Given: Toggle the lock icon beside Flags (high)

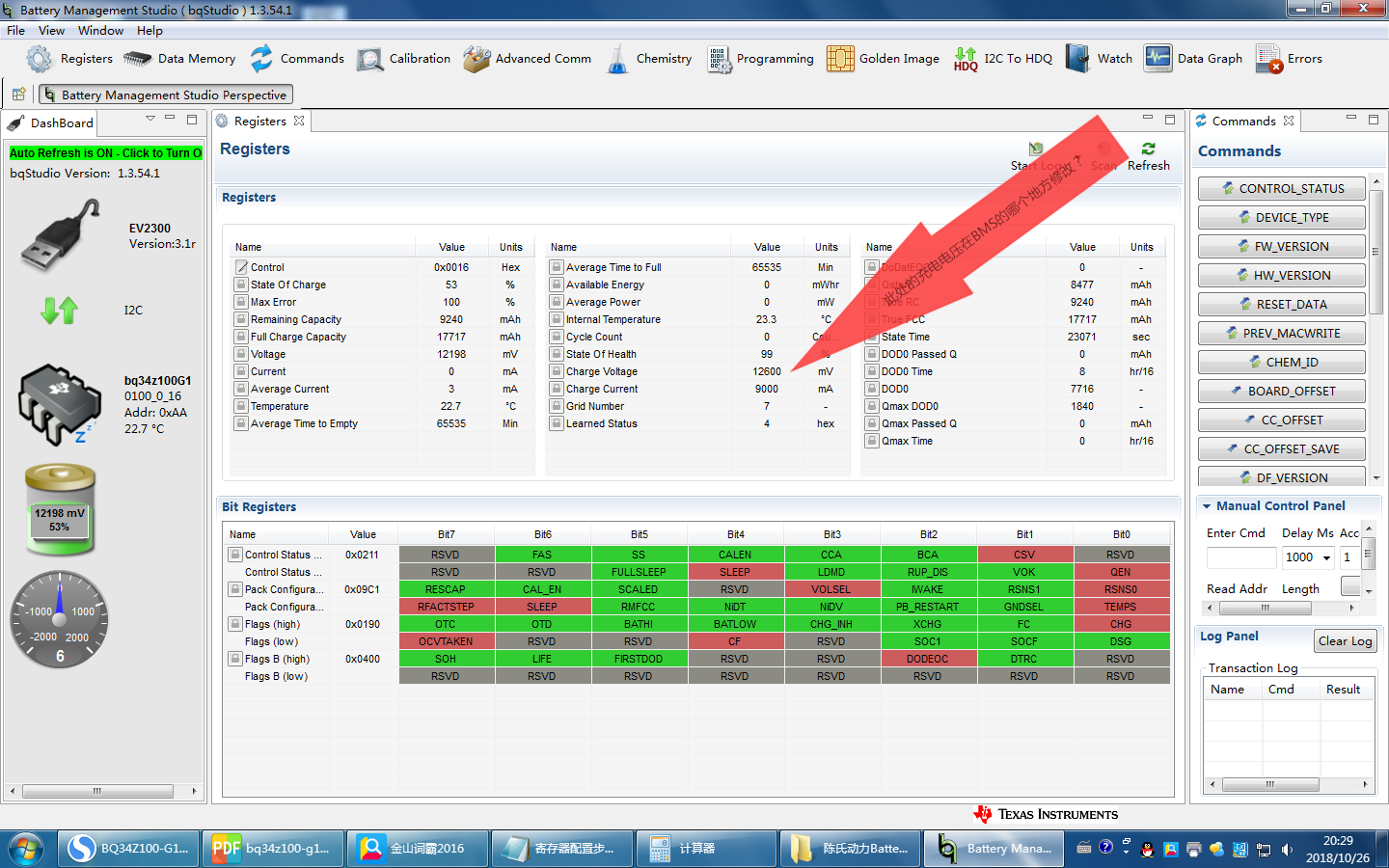Looking at the screenshot, I should (234, 624).
